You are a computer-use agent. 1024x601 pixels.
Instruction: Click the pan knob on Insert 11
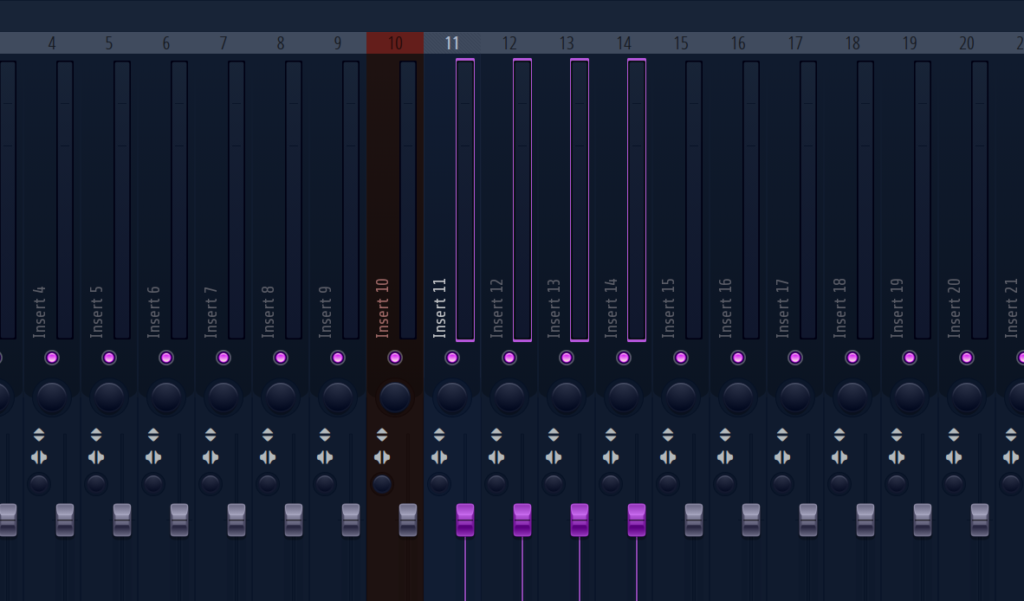[451, 395]
